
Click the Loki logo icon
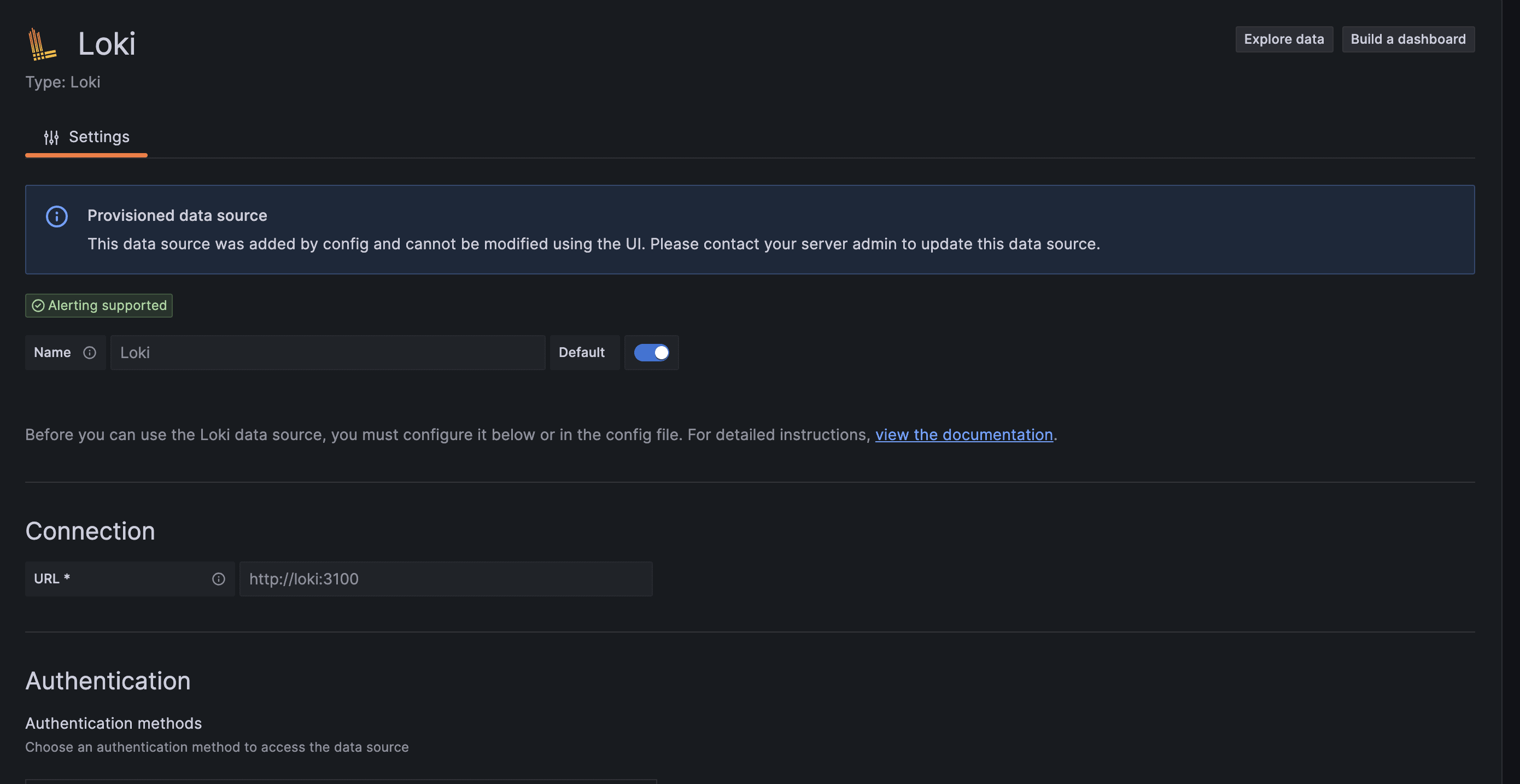pos(43,44)
